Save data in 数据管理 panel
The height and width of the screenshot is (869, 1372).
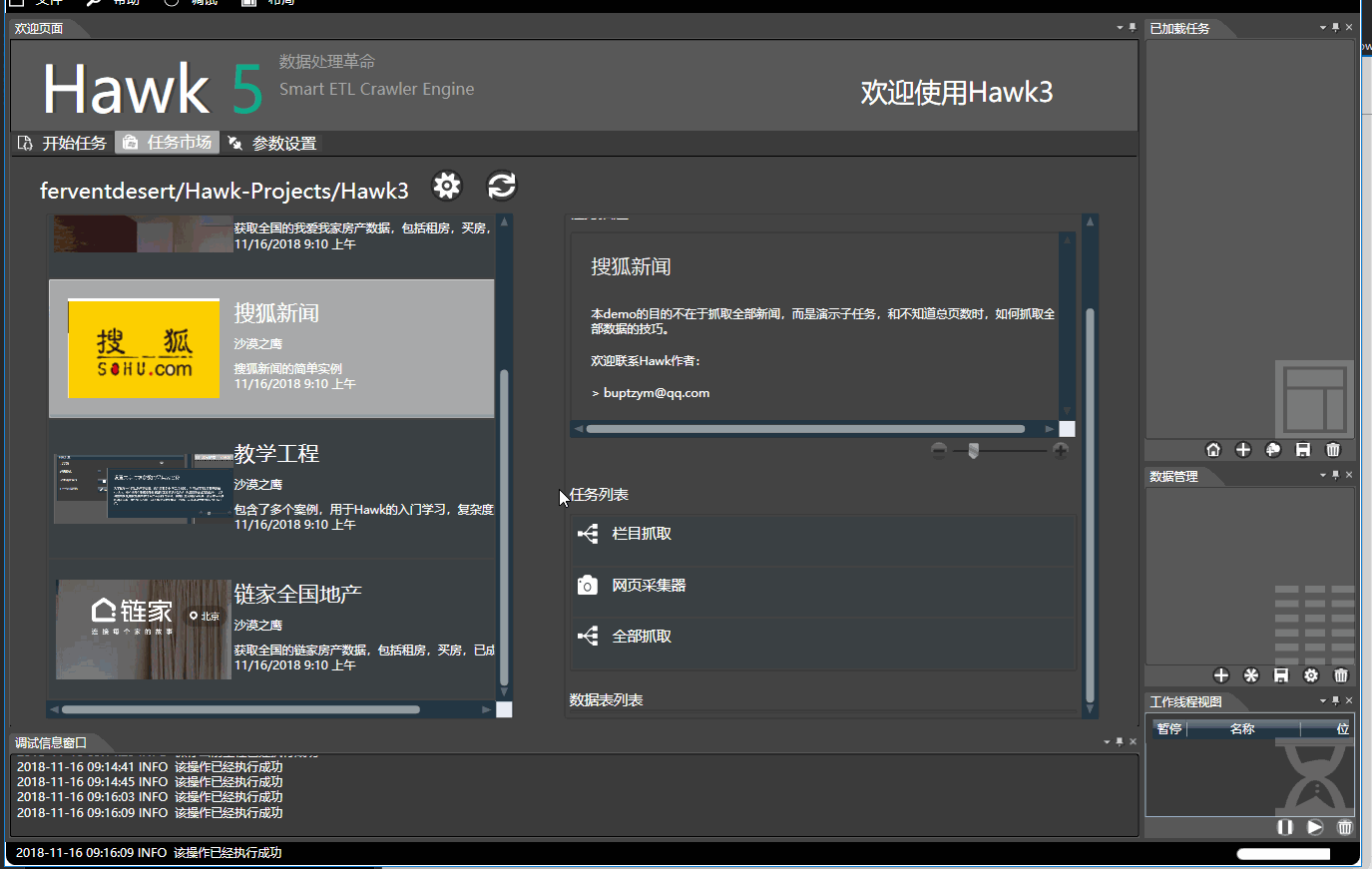coord(1281,675)
